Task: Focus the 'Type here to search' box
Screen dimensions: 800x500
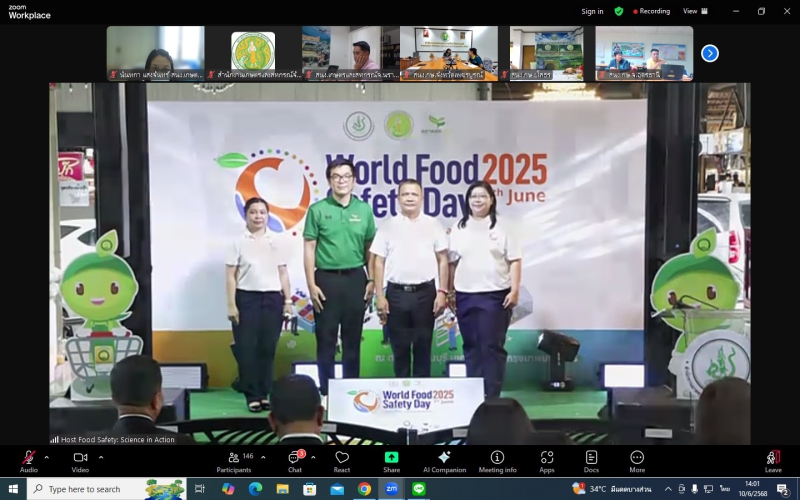Action: (106, 489)
